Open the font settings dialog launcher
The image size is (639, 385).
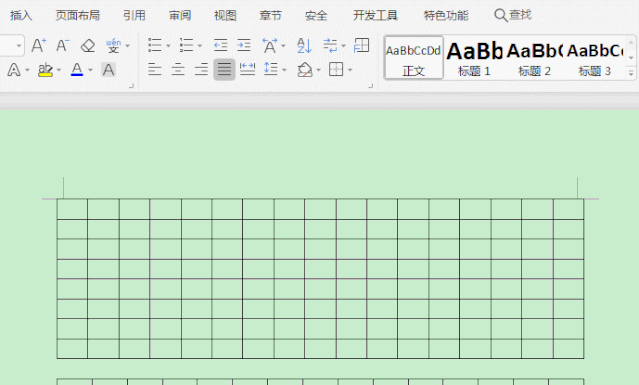pos(131,86)
